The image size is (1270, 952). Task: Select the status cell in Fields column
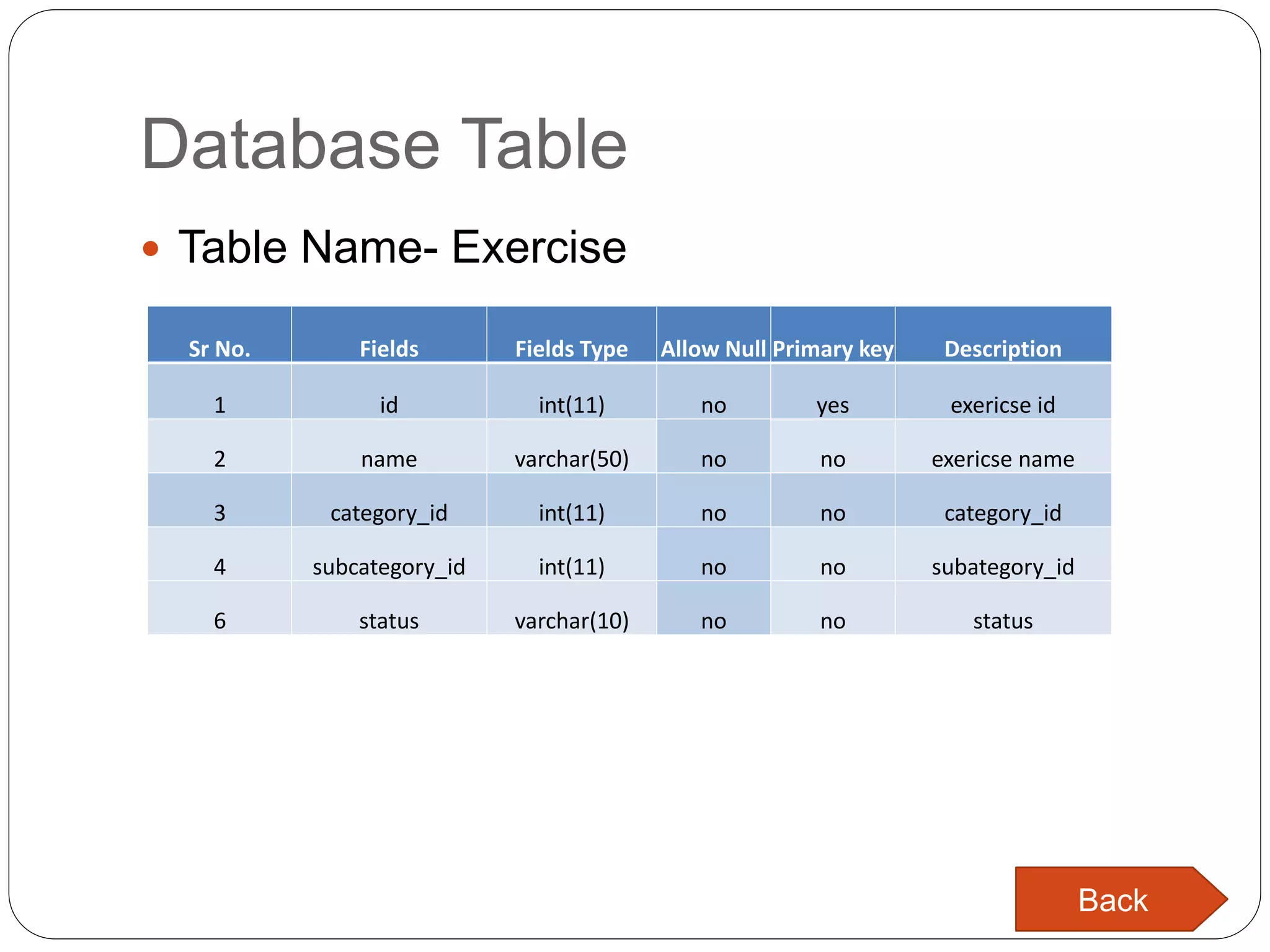coord(389,620)
